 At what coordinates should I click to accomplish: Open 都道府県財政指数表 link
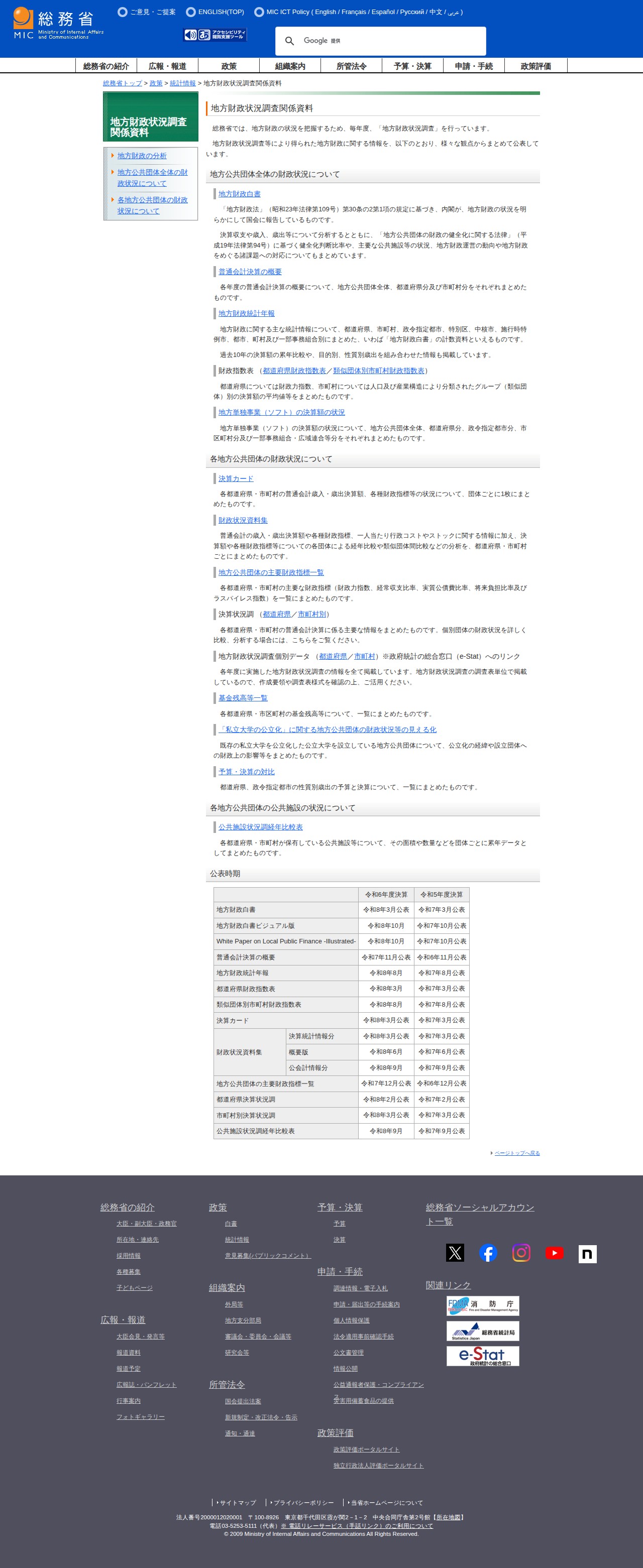294,371
